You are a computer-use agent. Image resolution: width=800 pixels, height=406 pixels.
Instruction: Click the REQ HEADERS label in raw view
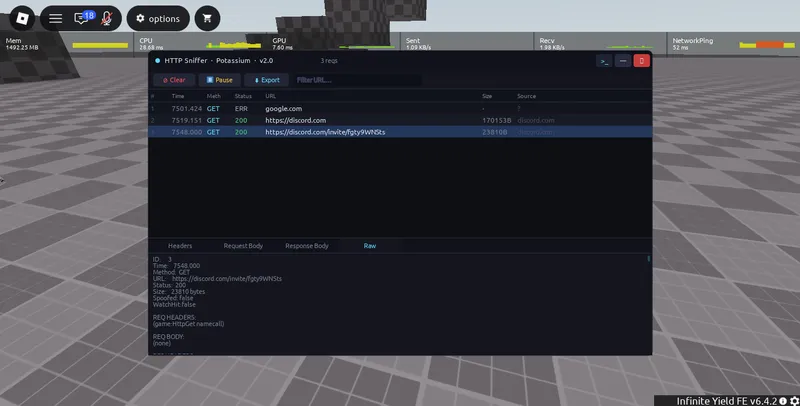click(174, 317)
